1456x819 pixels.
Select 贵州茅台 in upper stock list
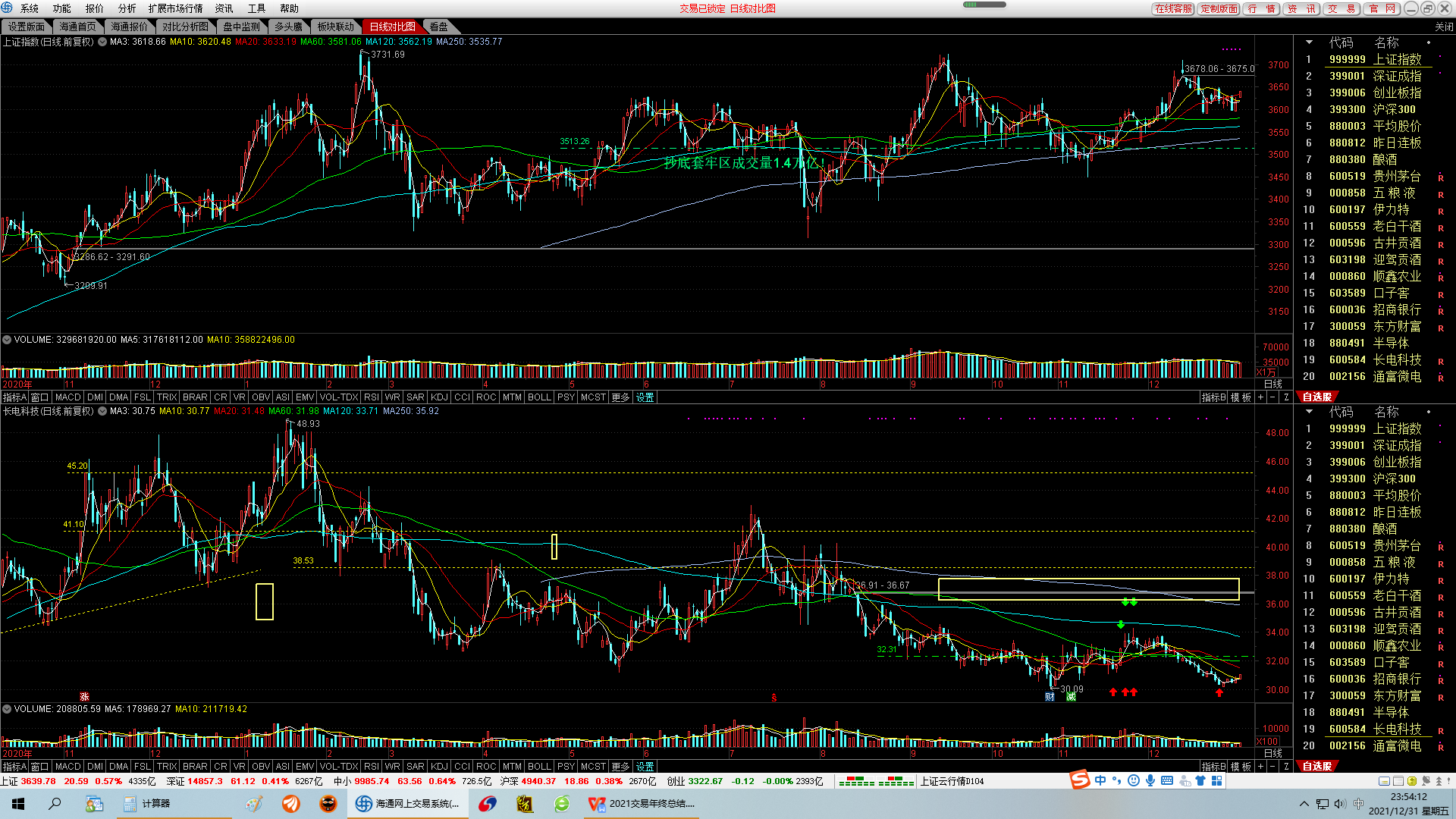tap(1397, 176)
